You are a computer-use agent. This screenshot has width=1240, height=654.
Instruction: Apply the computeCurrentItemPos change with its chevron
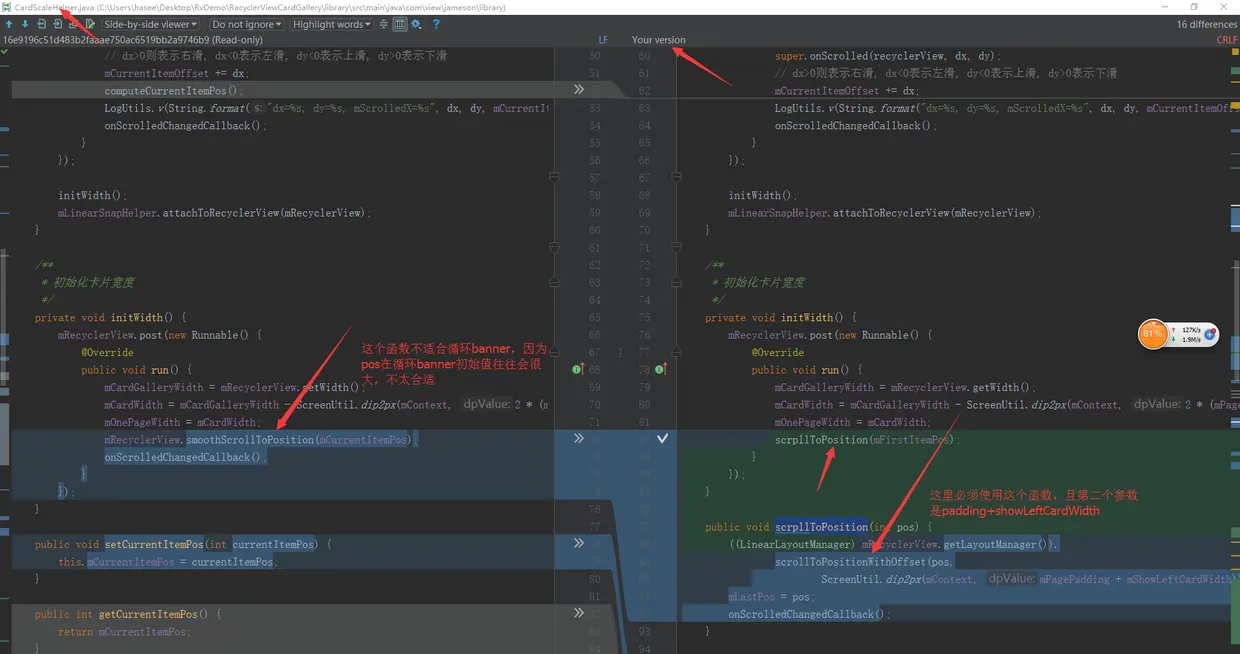tap(578, 90)
